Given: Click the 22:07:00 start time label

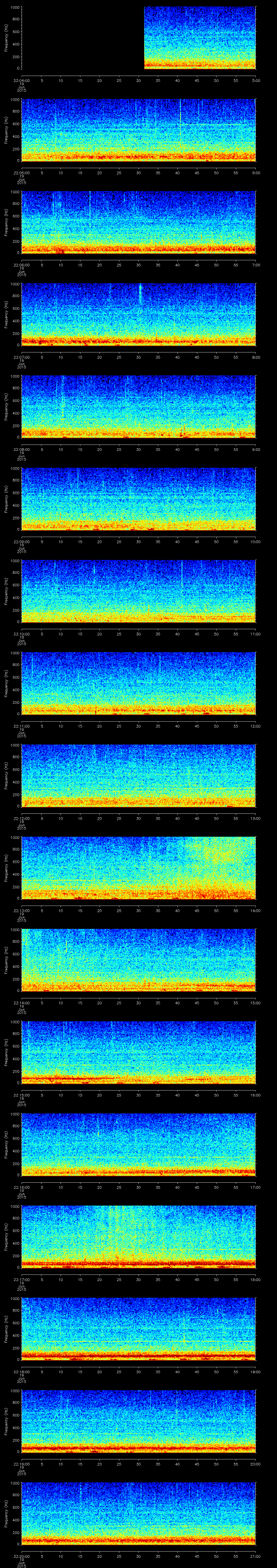Looking at the screenshot, I should (21, 357).
